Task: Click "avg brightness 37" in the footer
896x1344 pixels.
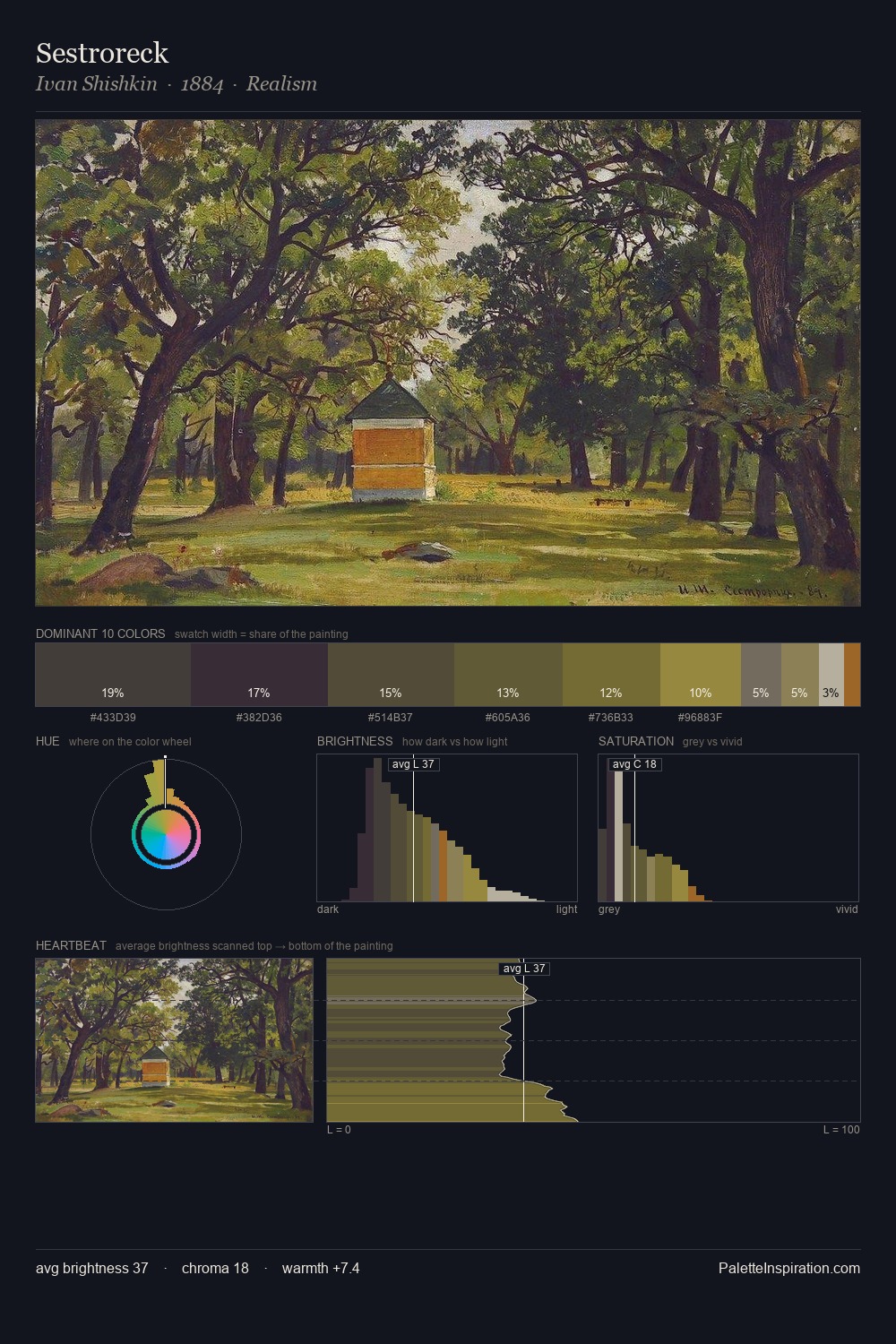Action: point(92,1268)
